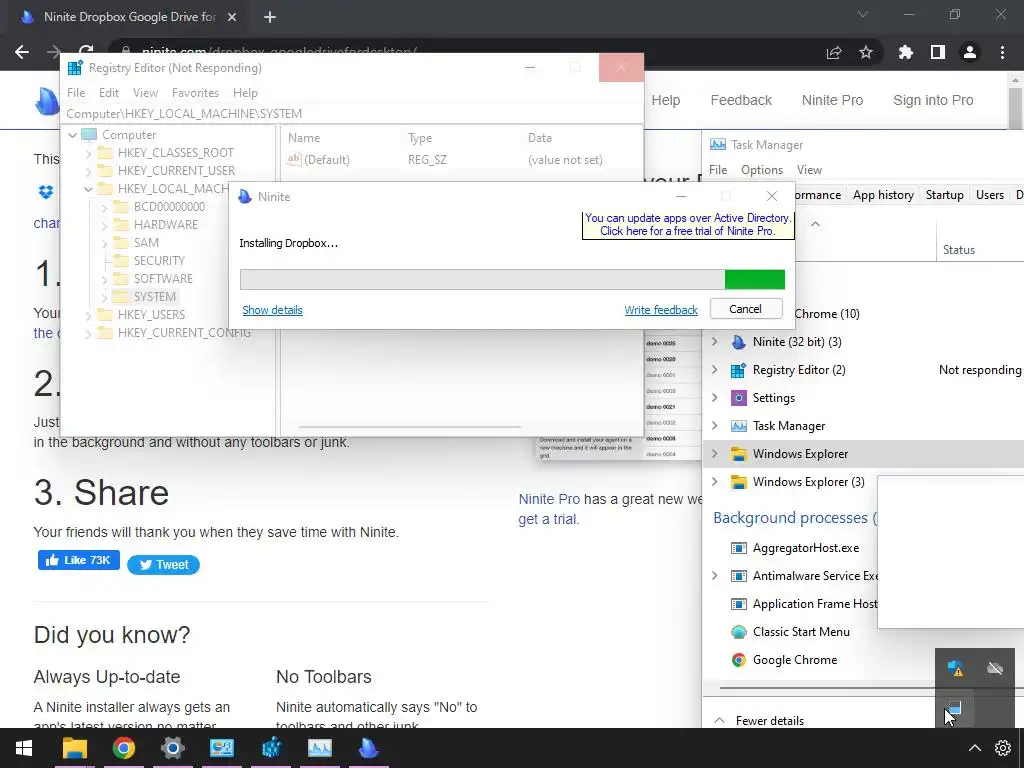This screenshot has height=768, width=1024.
Task: Click the Settings gear icon in Task Manager's list
Action: pyautogui.click(x=739, y=398)
